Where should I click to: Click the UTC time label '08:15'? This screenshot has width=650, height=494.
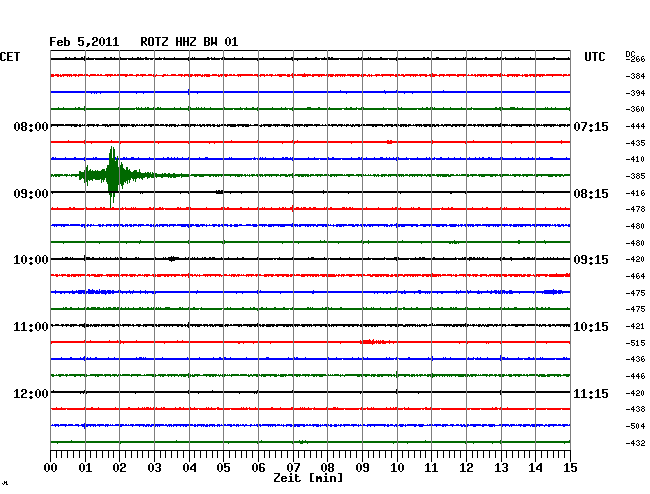591,194
